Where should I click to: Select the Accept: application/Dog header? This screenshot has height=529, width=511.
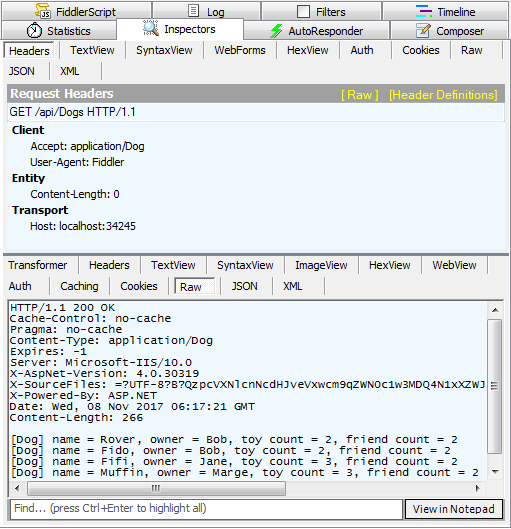[87, 146]
